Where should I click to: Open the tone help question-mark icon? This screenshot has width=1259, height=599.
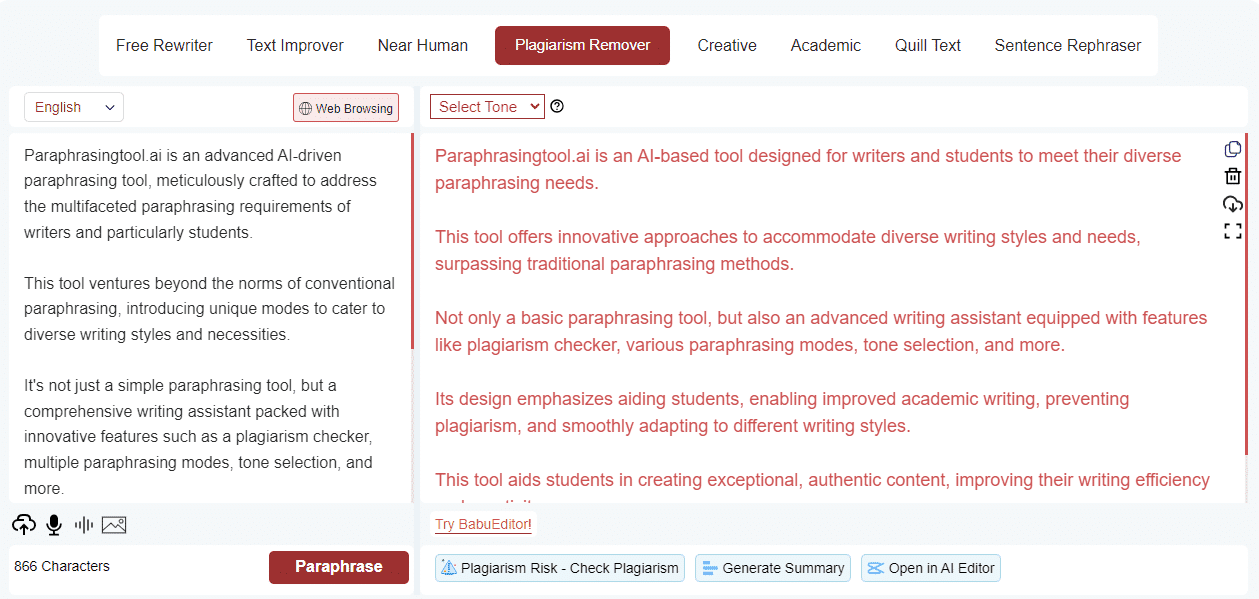coord(557,106)
